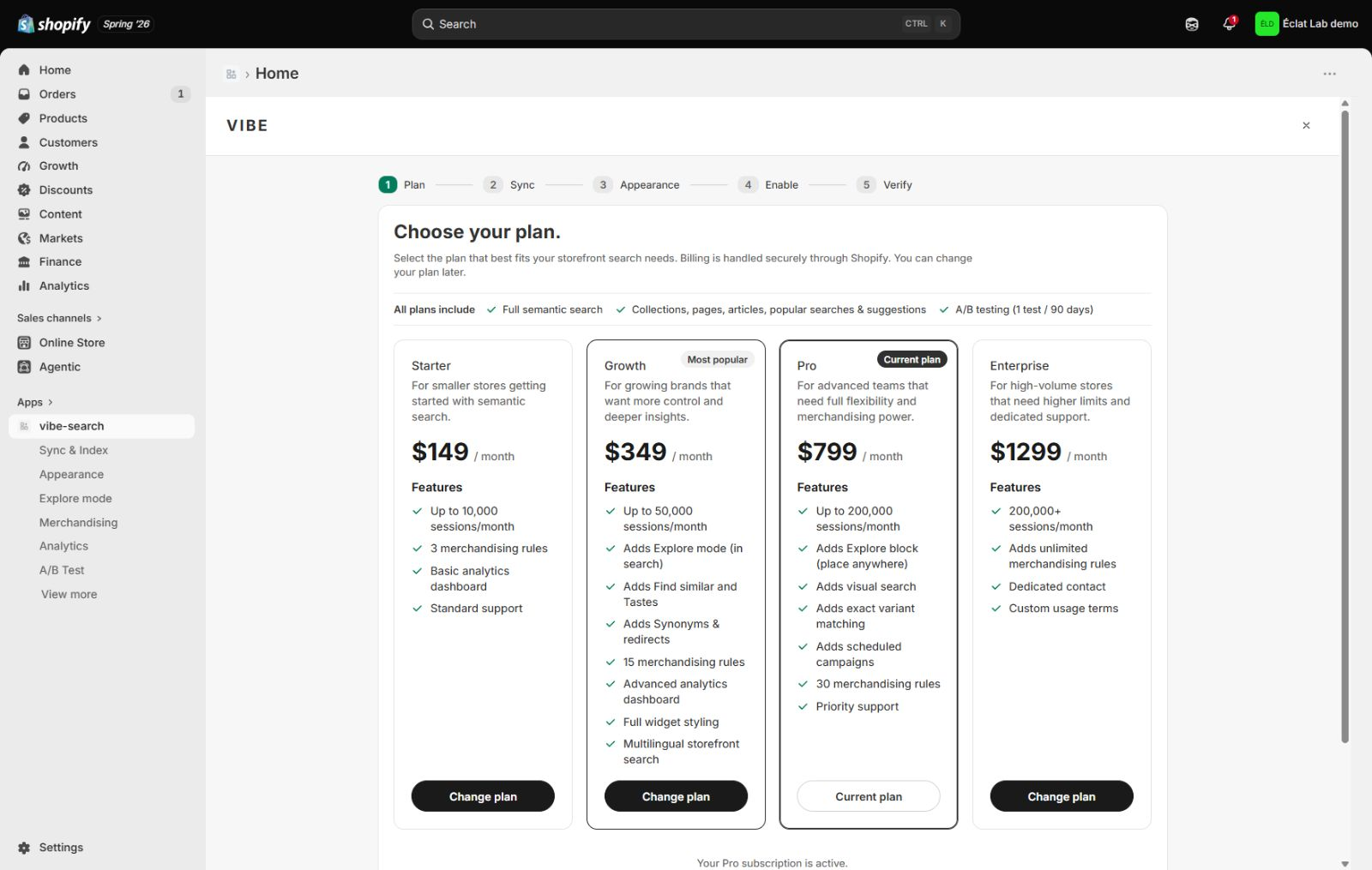Click the Choose your plan heading
1372x870 pixels.
click(x=477, y=232)
